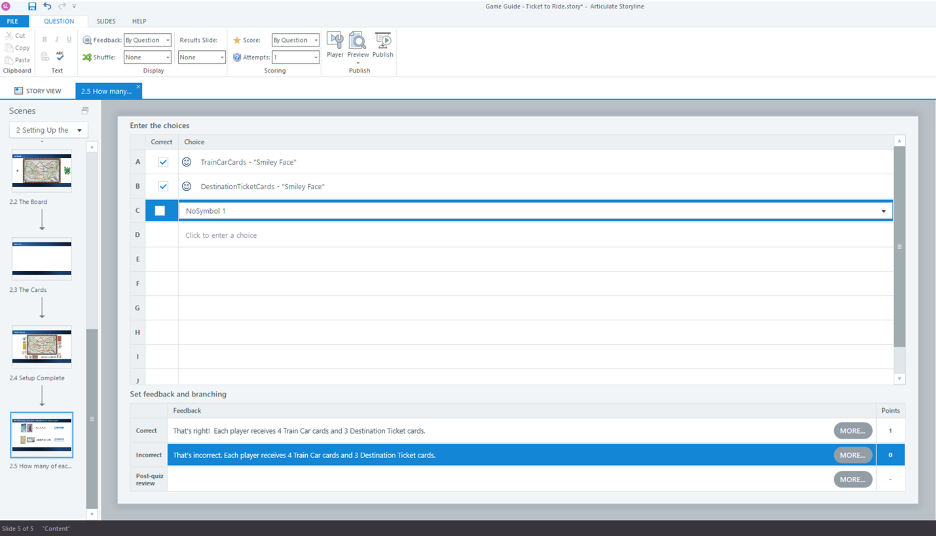The image size is (936, 536).
Task: Click the Score star icon
Action: click(237, 40)
